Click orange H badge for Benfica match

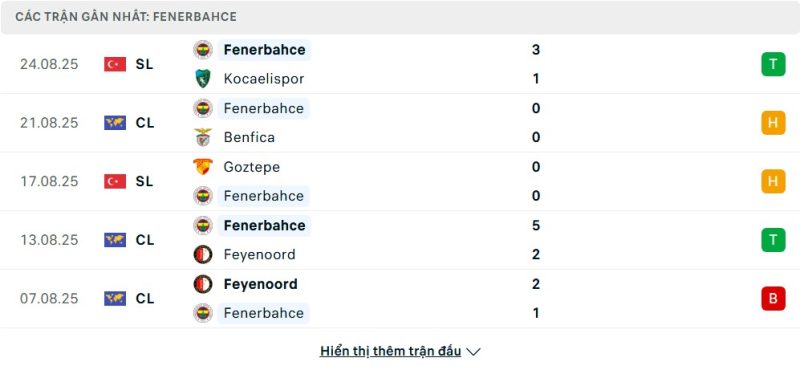(773, 122)
